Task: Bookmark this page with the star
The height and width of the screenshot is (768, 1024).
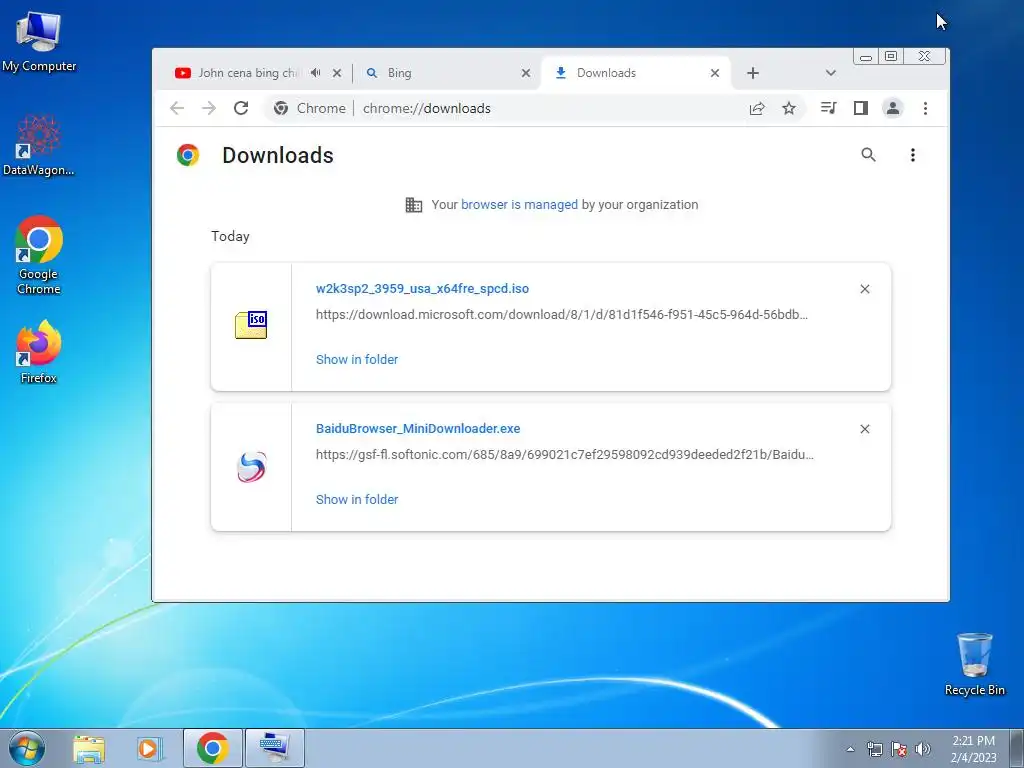Action: click(x=789, y=108)
